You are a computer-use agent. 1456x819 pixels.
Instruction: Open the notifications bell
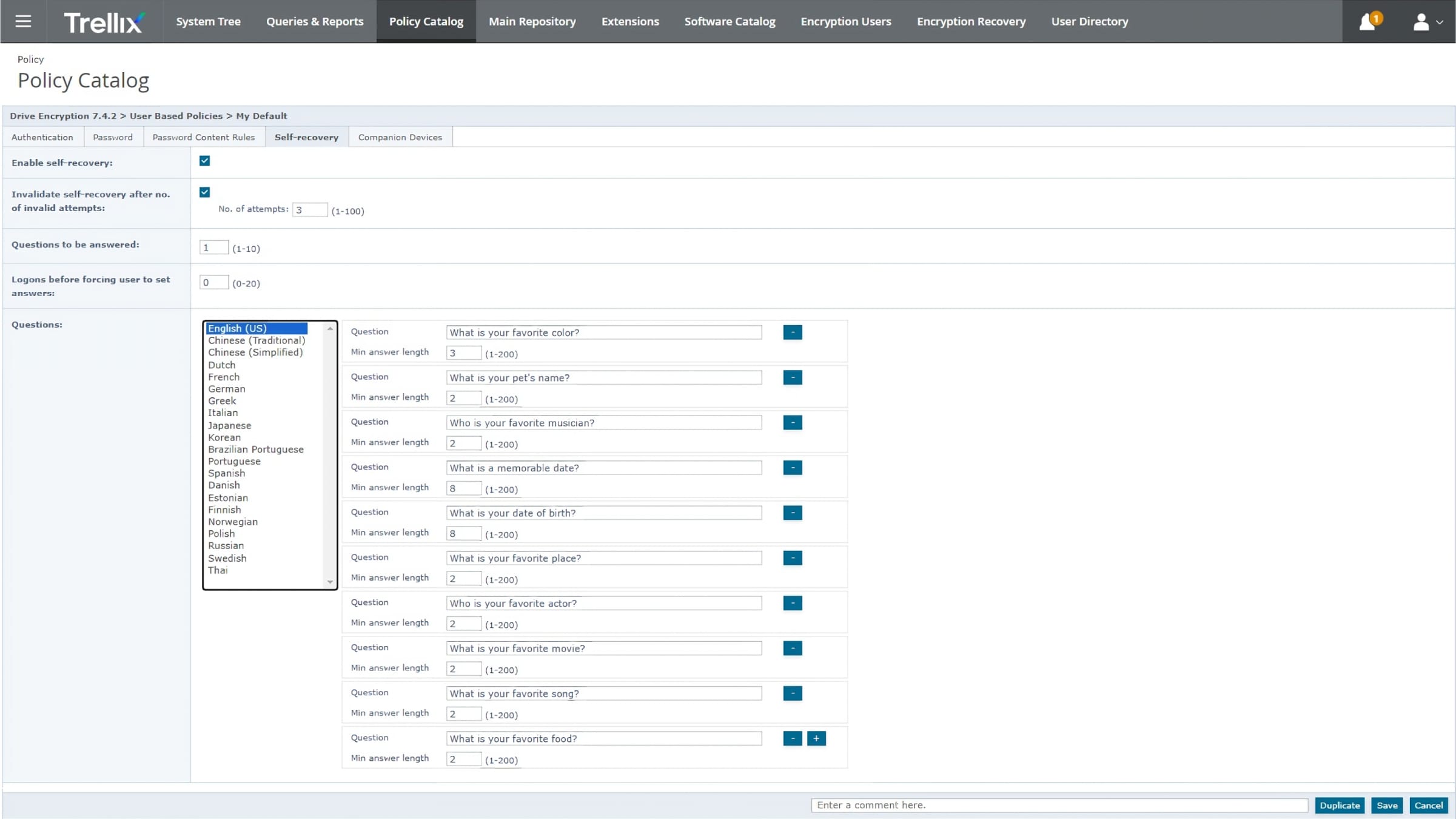click(x=1368, y=21)
